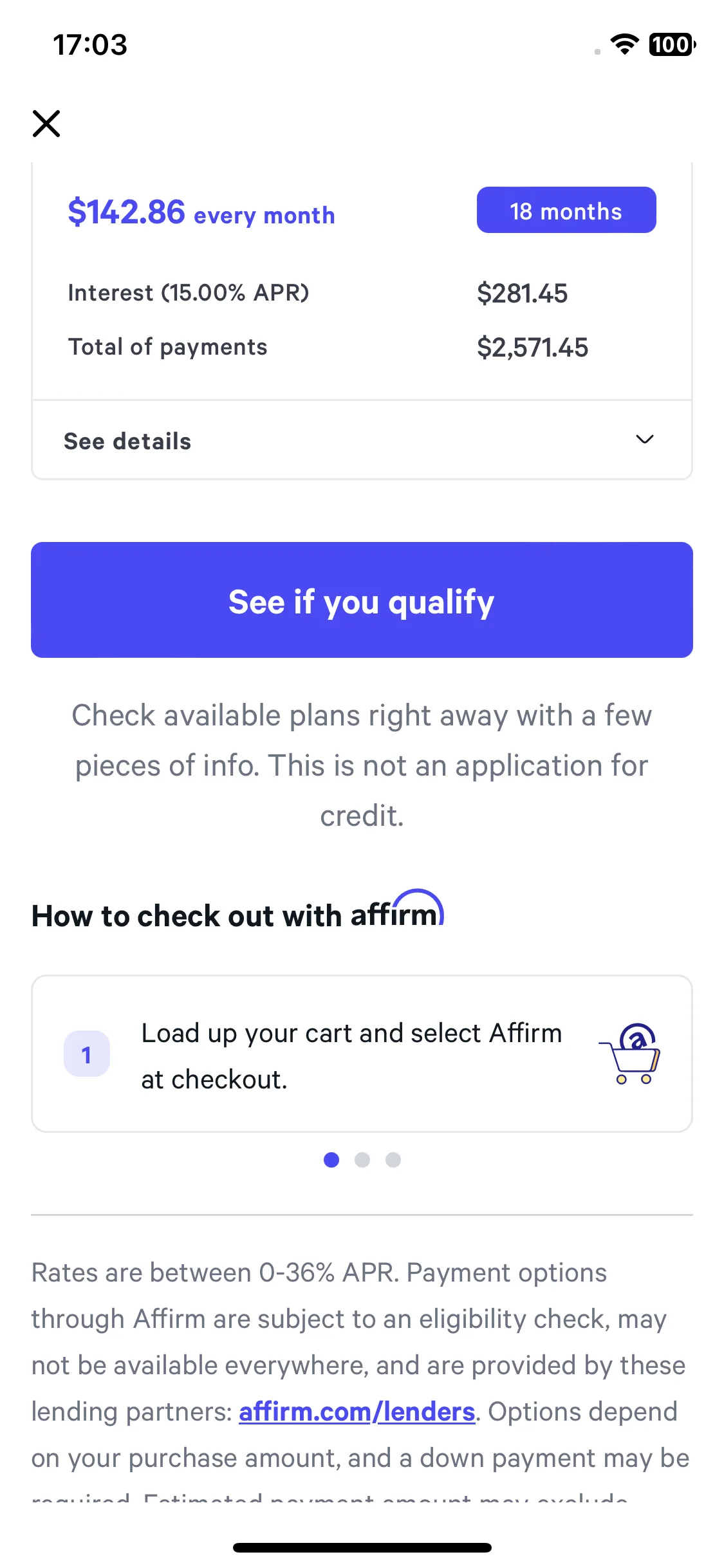Tap the home indicator bar
Viewport: 724px width, 1568px height.
coord(362,1547)
